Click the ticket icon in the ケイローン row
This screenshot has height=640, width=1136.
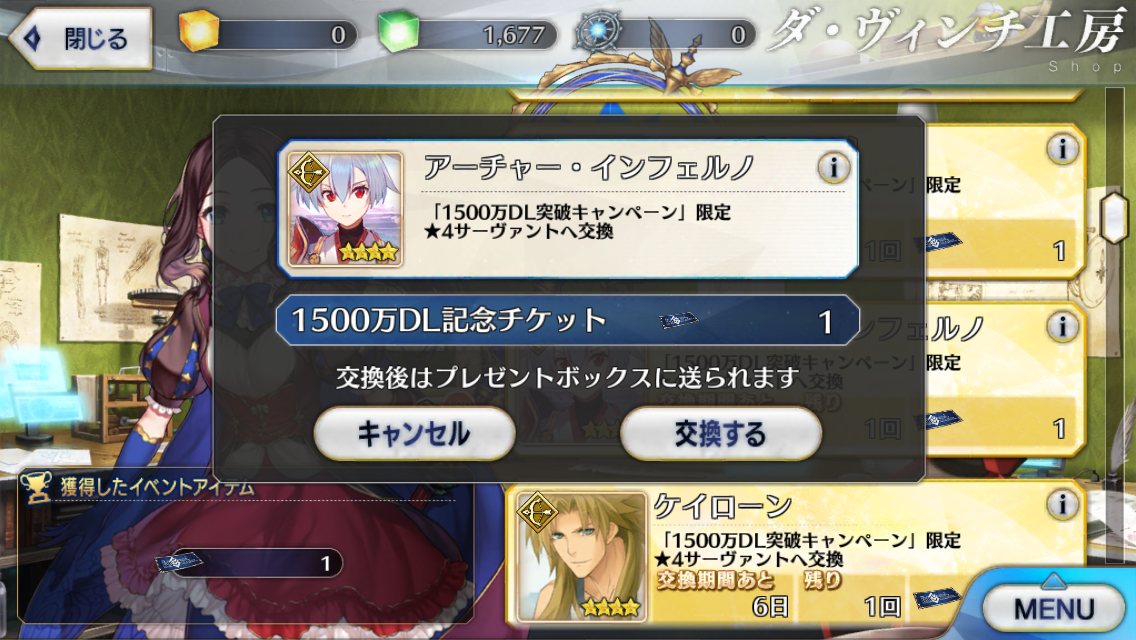pos(936,599)
